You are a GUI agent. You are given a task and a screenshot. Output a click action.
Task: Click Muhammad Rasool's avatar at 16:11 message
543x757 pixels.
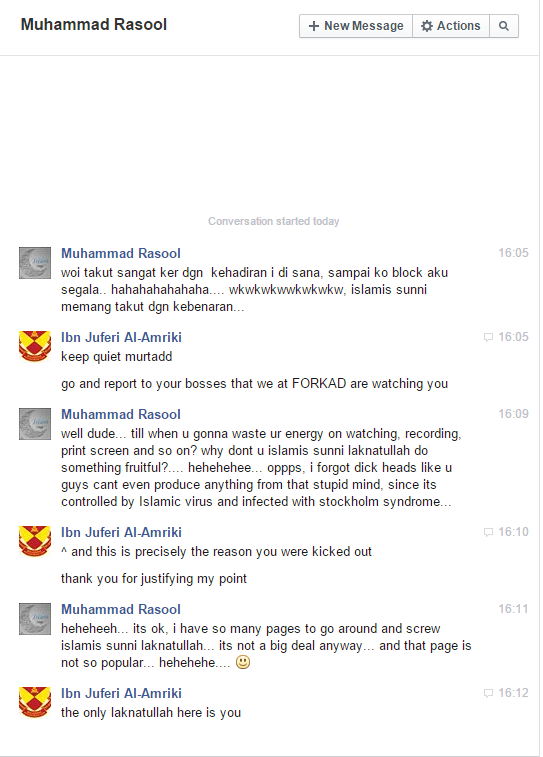(x=35, y=619)
